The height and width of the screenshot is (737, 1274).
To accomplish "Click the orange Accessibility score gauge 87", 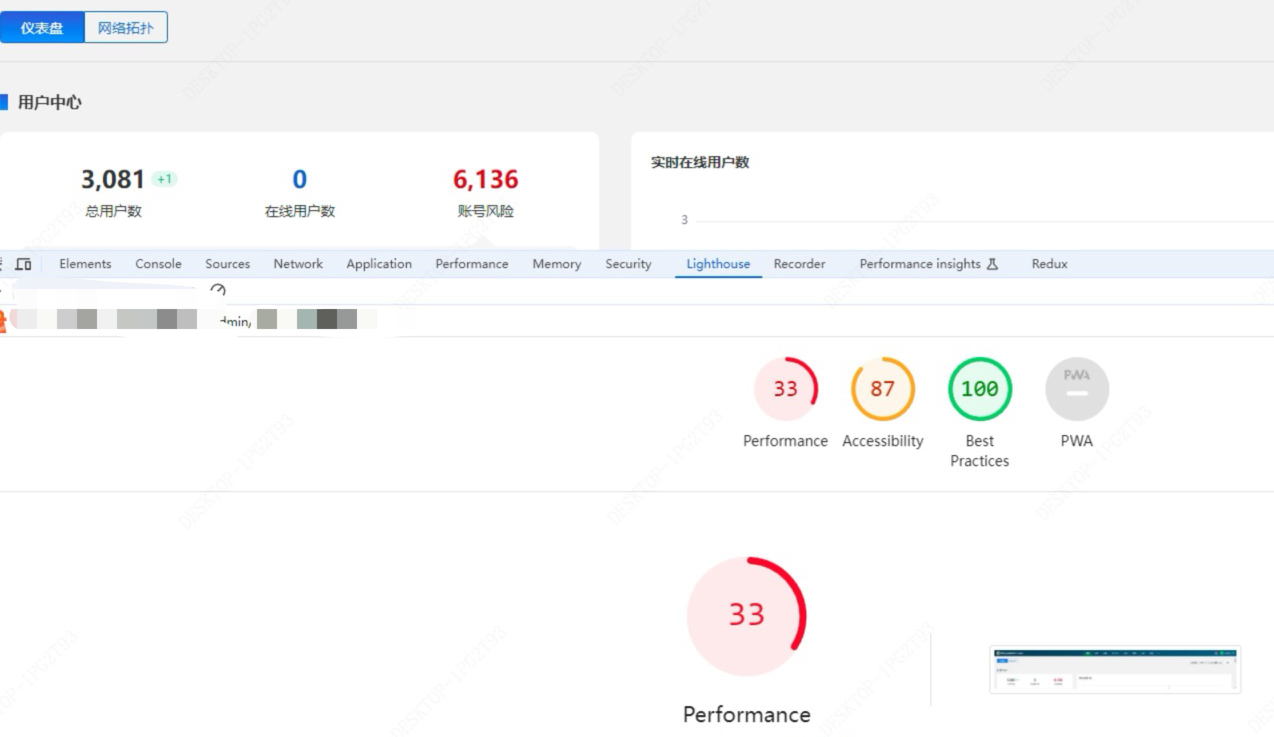I will click(882, 389).
